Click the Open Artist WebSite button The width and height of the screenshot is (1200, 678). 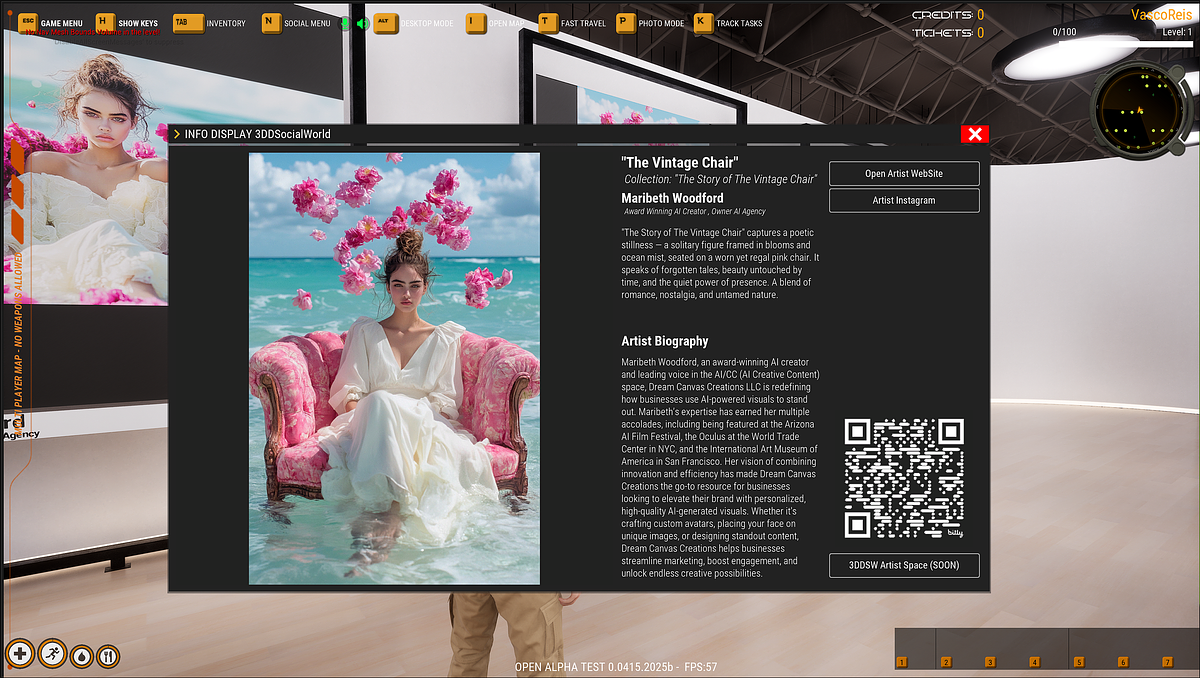(x=903, y=173)
